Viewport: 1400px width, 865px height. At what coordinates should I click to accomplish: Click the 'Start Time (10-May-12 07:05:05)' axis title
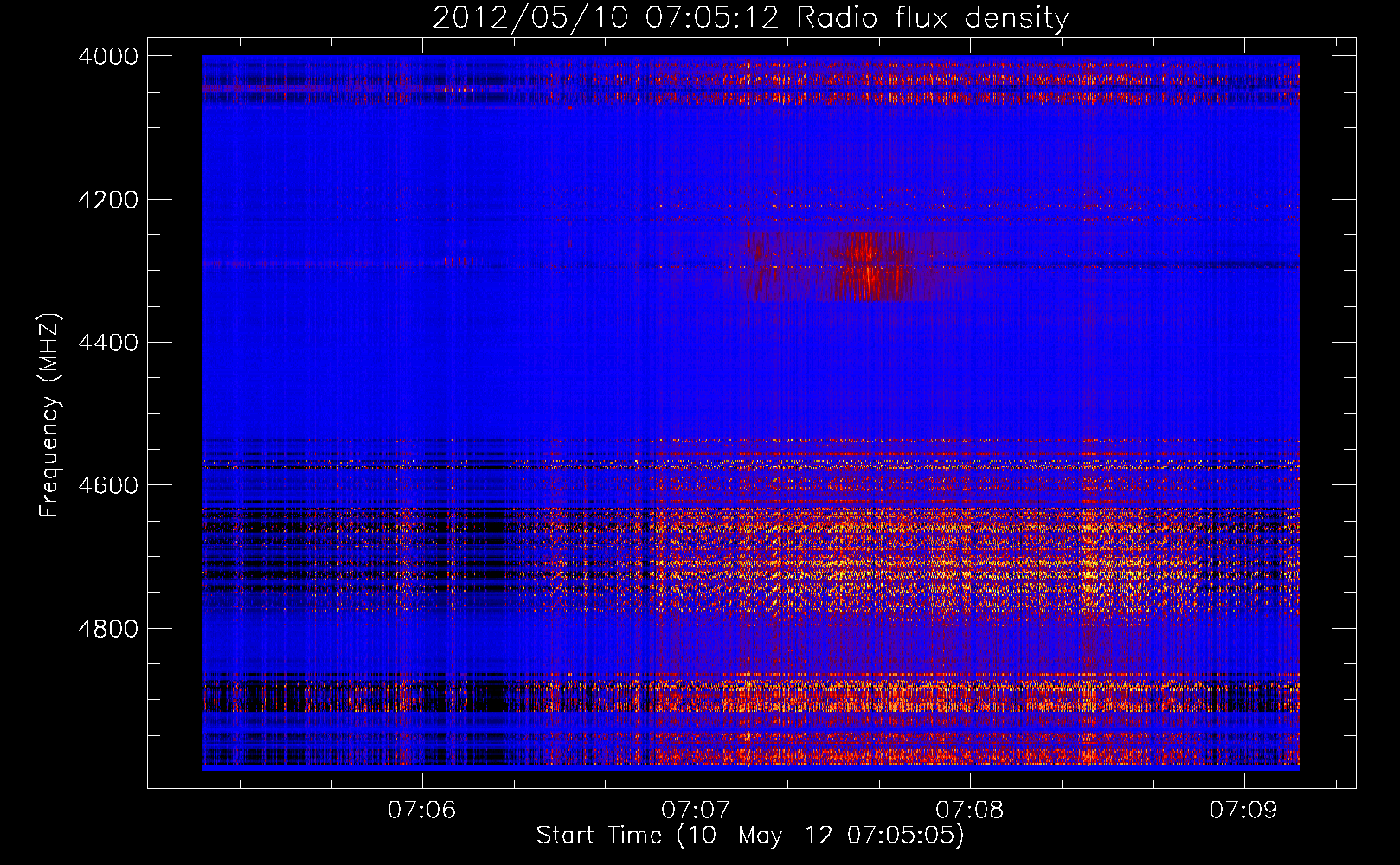(x=750, y=836)
